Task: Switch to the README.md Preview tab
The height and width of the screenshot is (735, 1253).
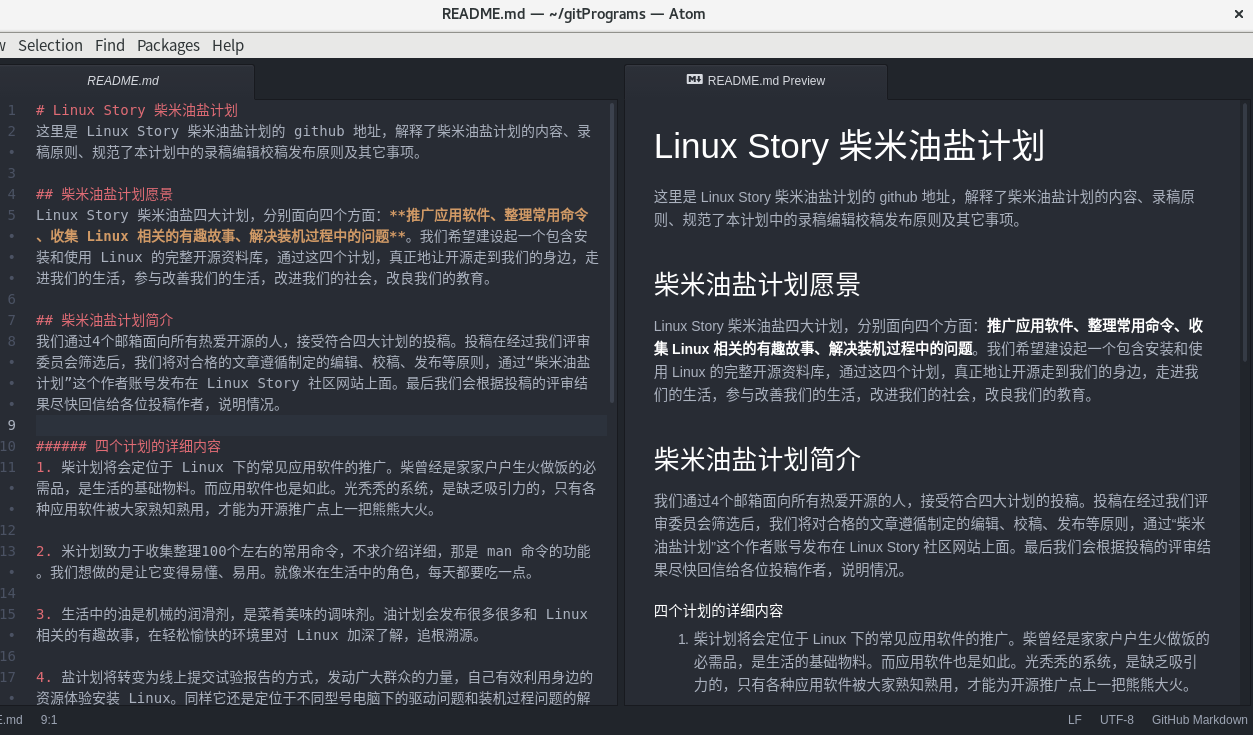Action: [768, 80]
